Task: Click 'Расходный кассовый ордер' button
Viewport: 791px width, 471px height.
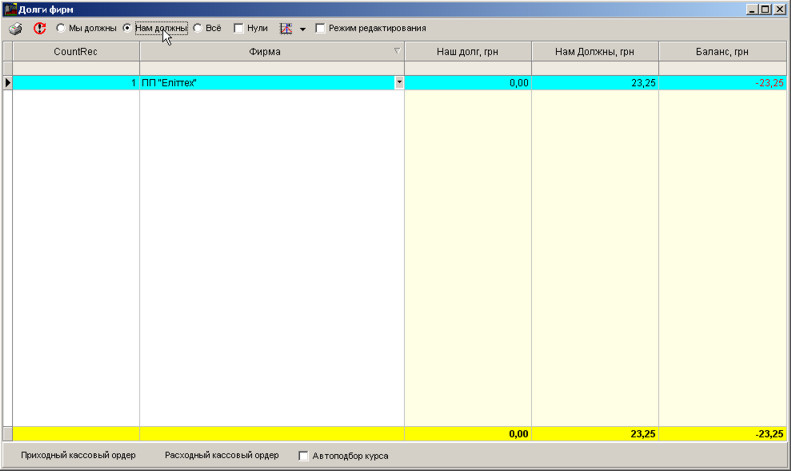Action: 221,456
